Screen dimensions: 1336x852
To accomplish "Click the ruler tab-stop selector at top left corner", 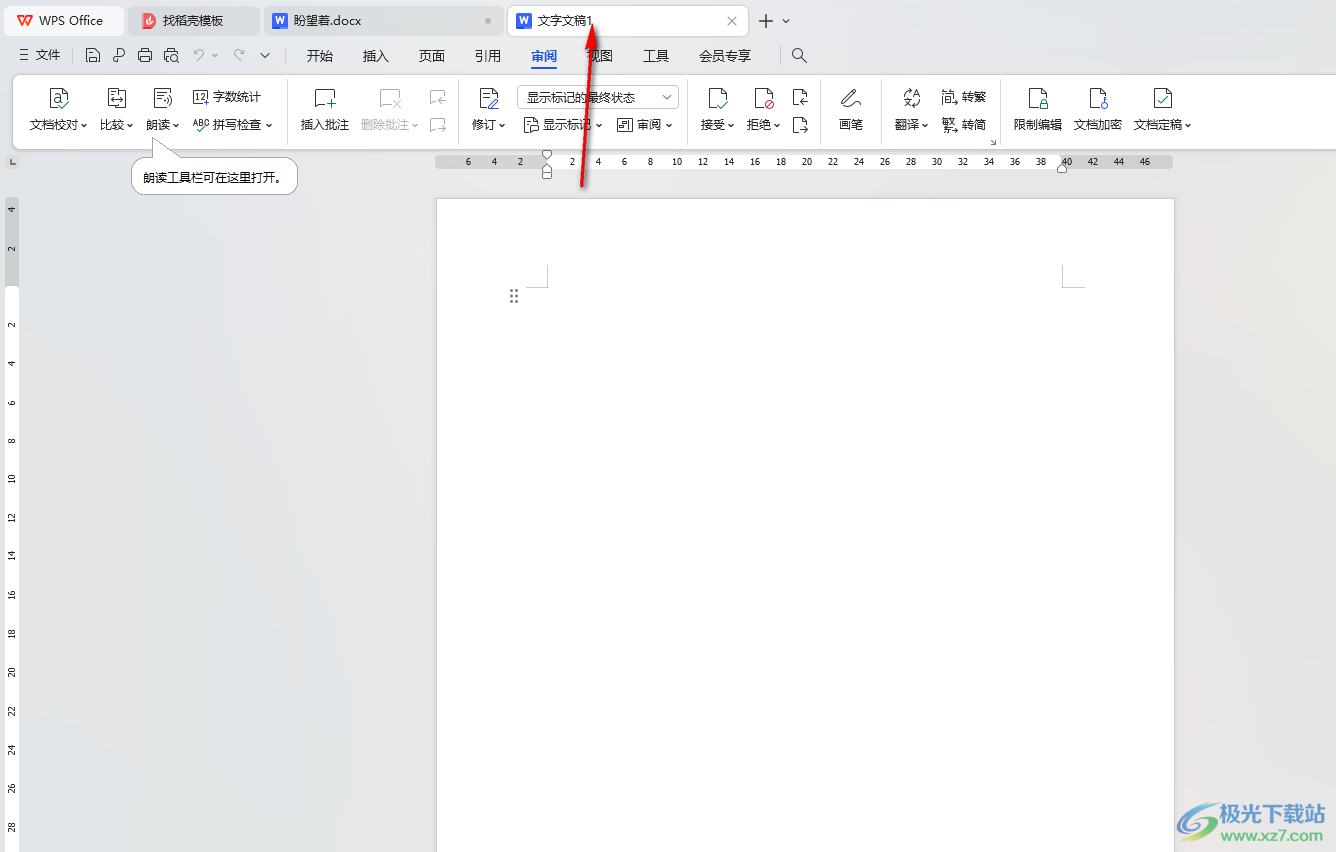I will click(12, 161).
